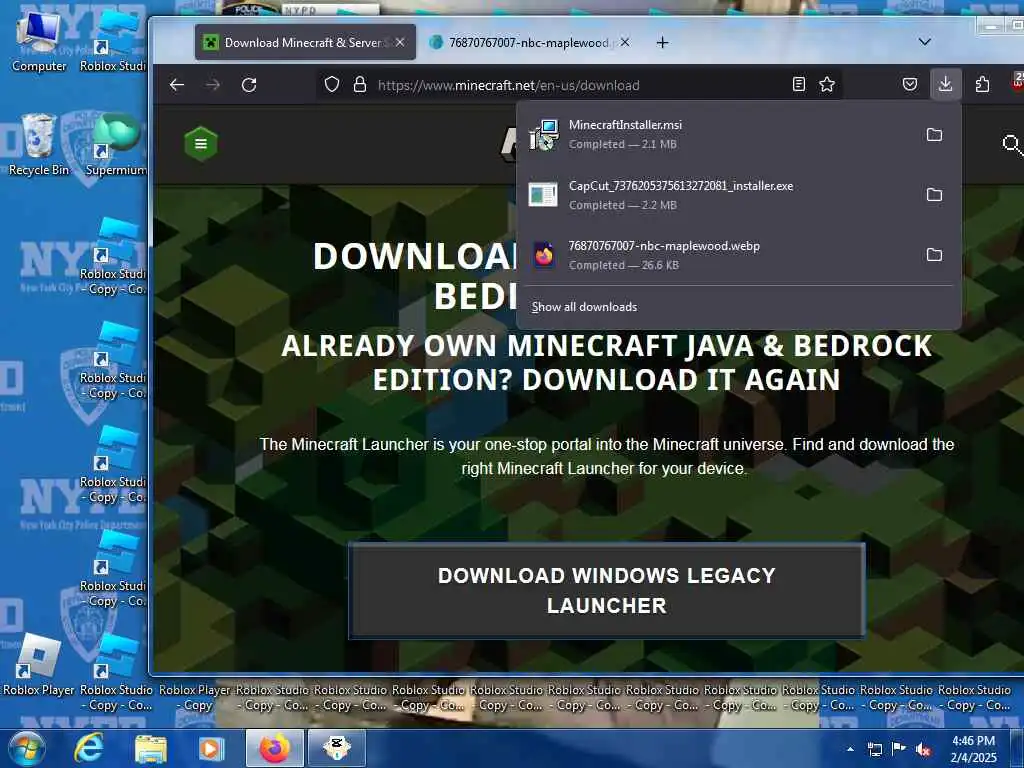
Task: Click the taskbar clock showing 4:46 PM
Action: [x=973, y=749]
